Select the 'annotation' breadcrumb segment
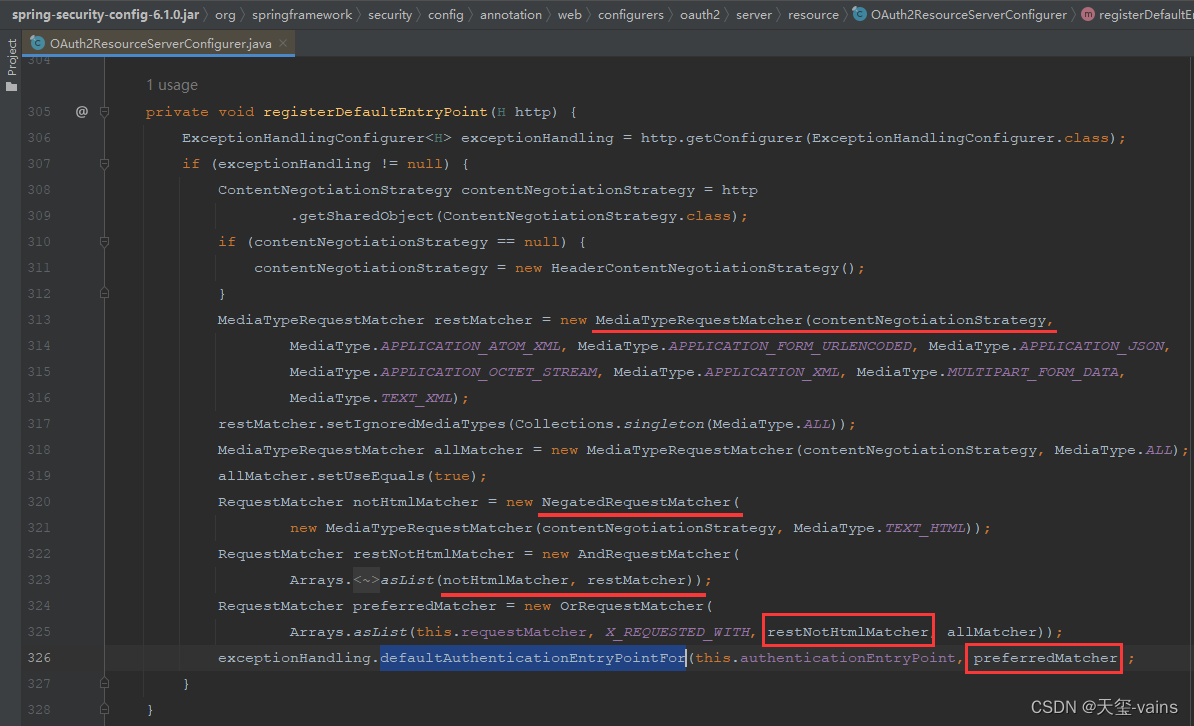The width and height of the screenshot is (1194, 726). click(511, 14)
